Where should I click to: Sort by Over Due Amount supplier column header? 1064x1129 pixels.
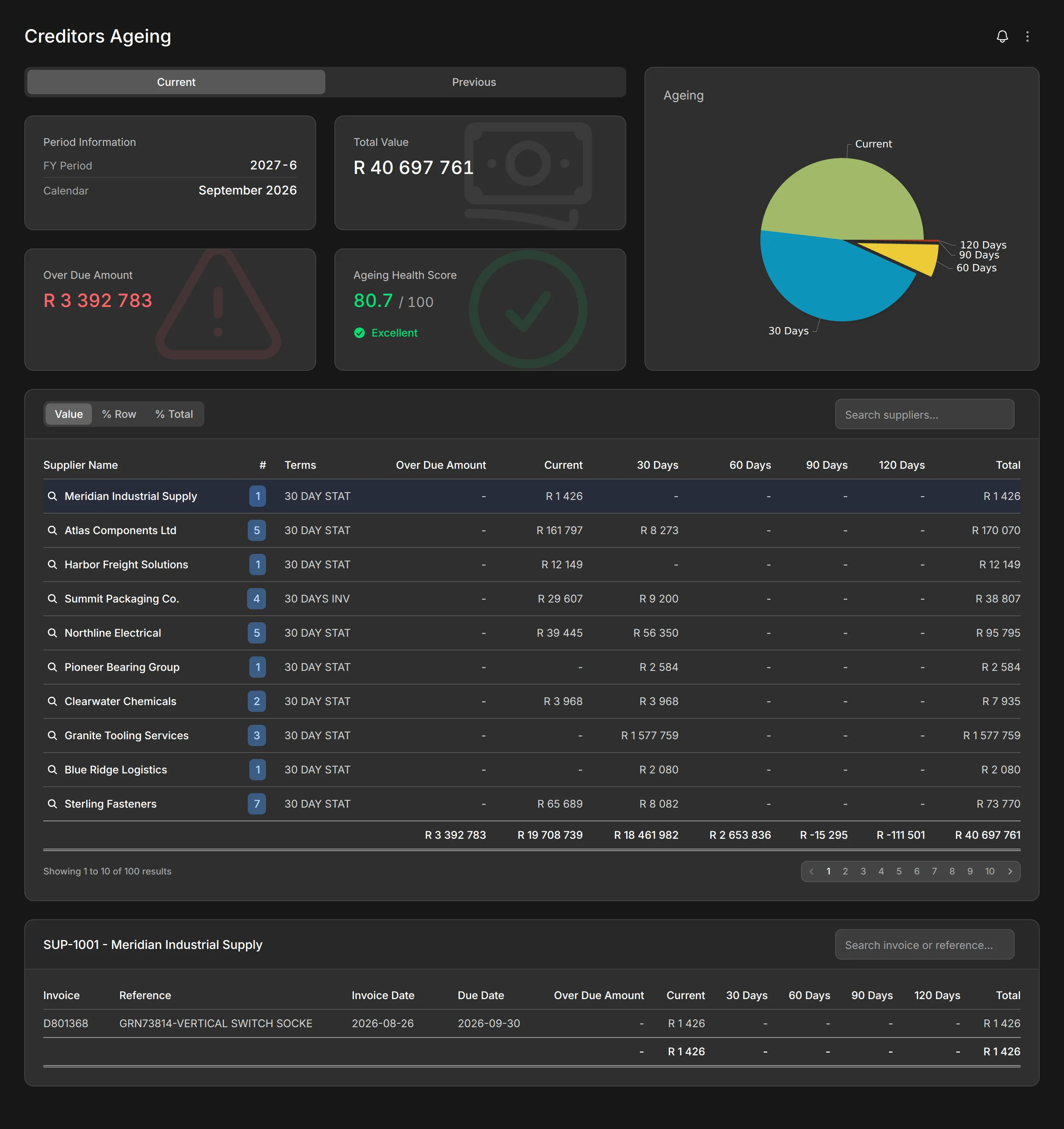coord(441,465)
